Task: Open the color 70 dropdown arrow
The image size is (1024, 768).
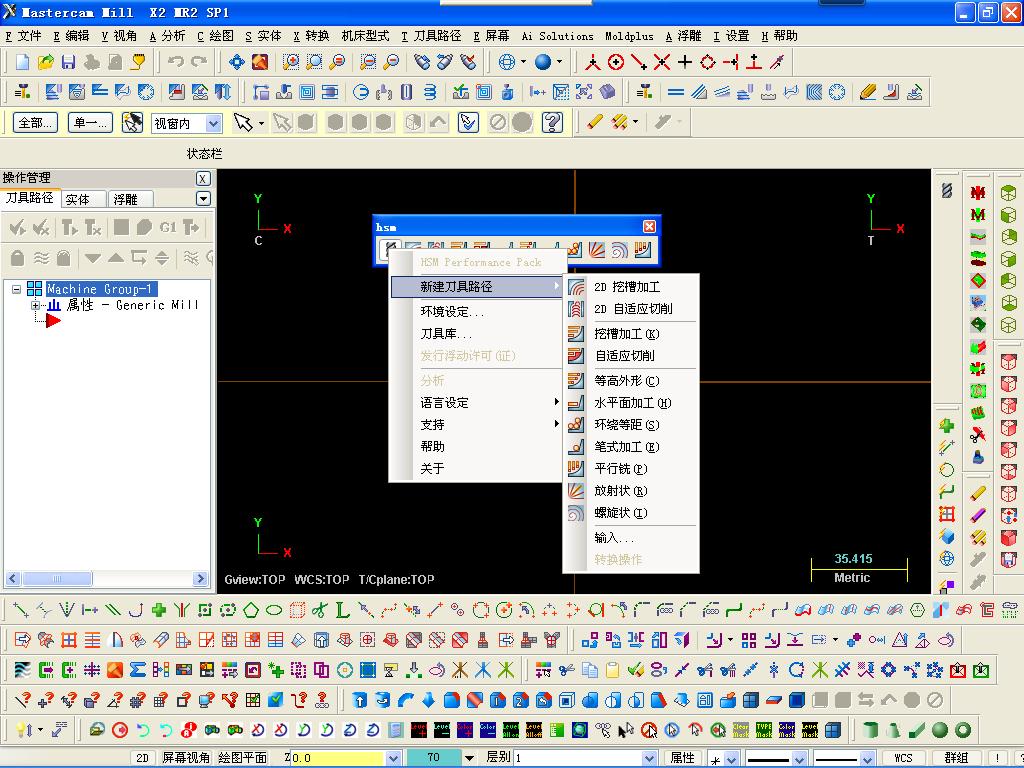Action: (x=469, y=758)
